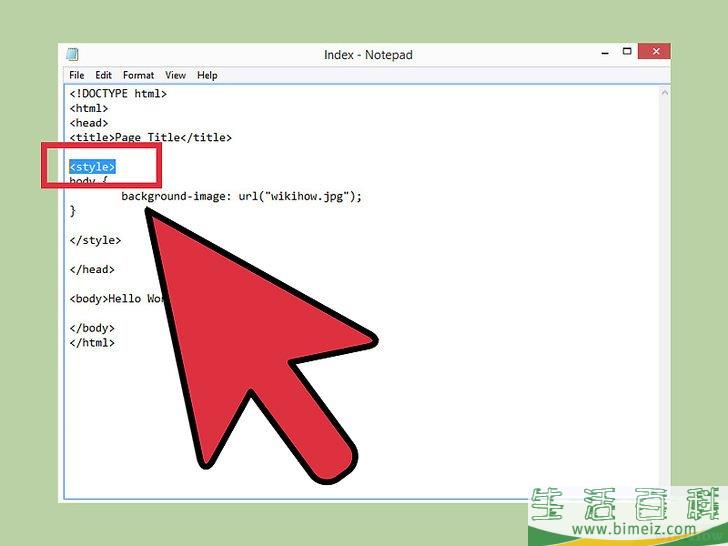728x546 pixels.
Task: Open the View menu
Action: (x=175, y=75)
